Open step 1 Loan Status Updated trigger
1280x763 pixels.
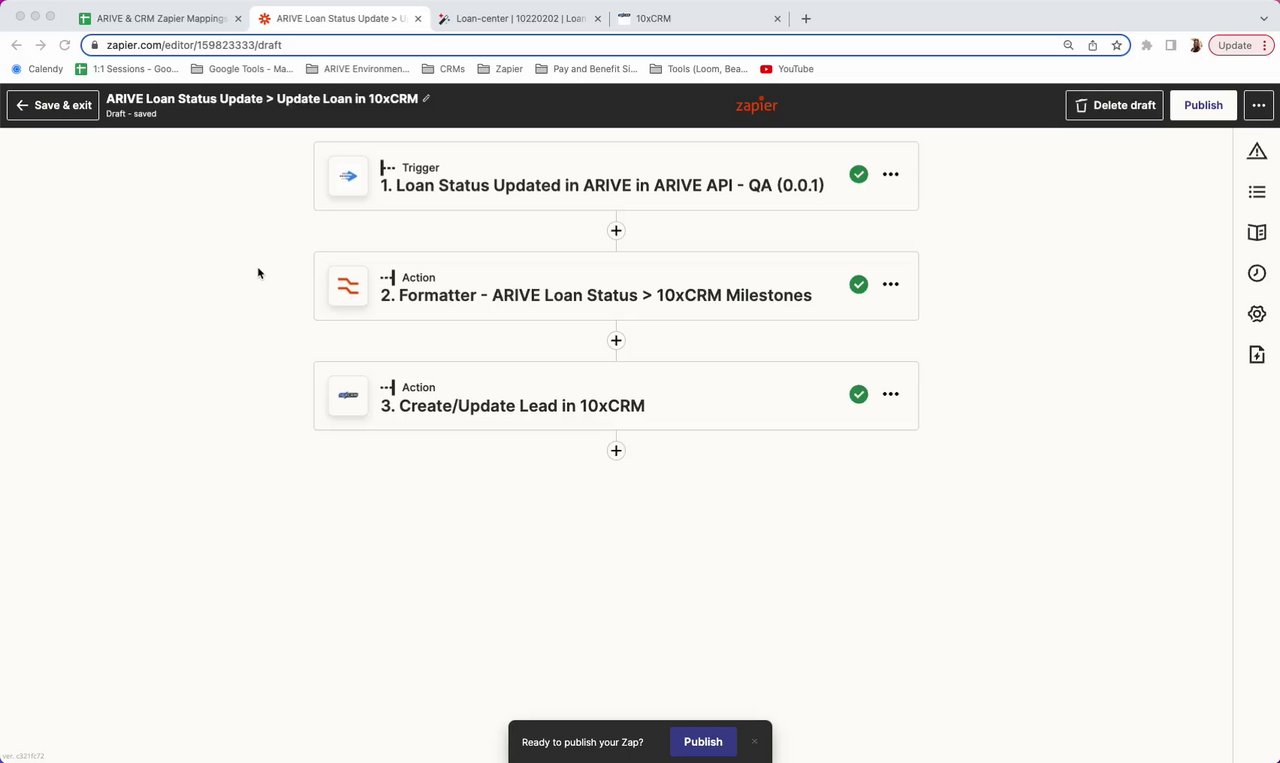tap(616, 176)
